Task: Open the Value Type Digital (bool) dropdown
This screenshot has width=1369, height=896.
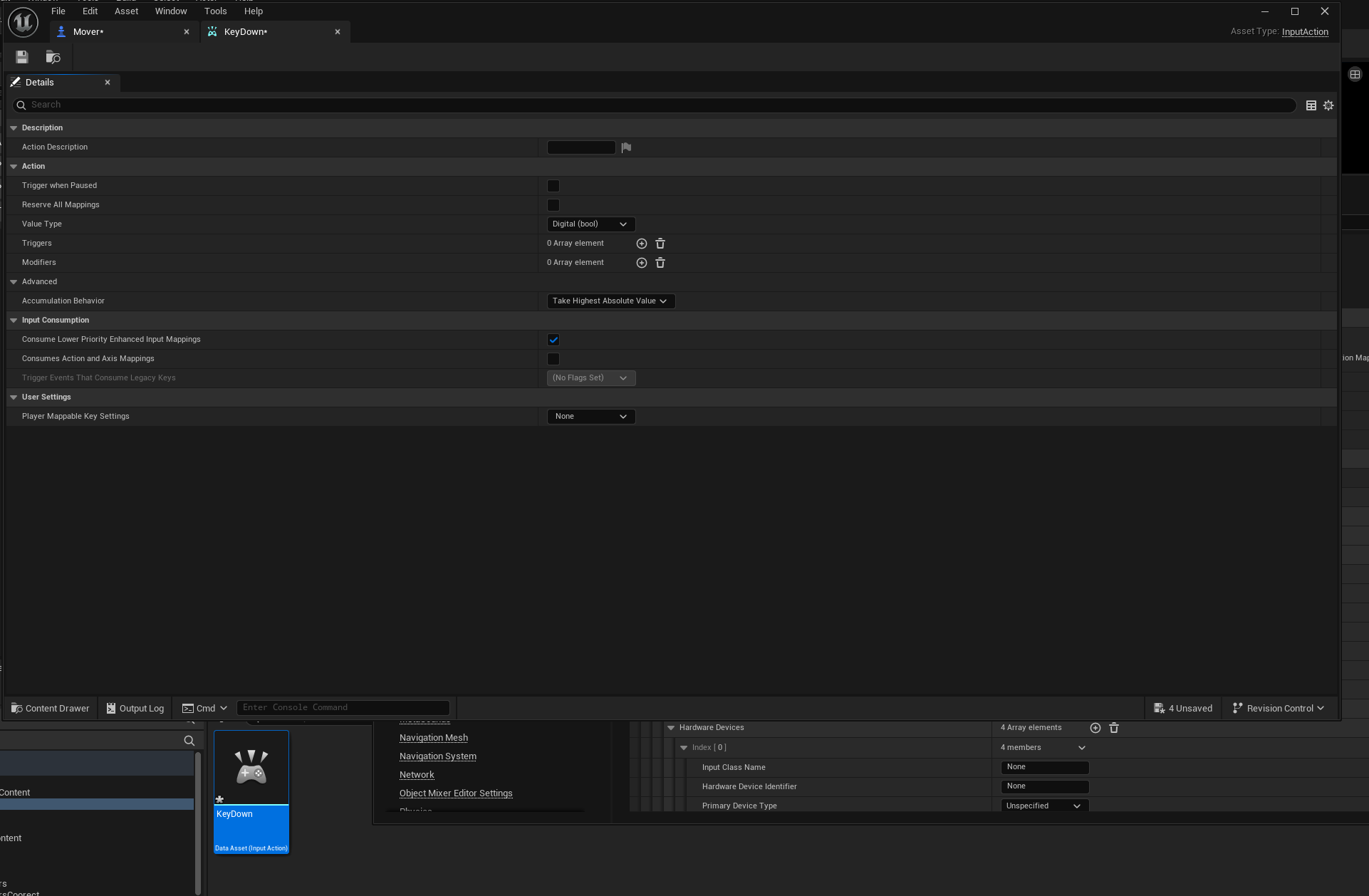Action: click(590, 224)
